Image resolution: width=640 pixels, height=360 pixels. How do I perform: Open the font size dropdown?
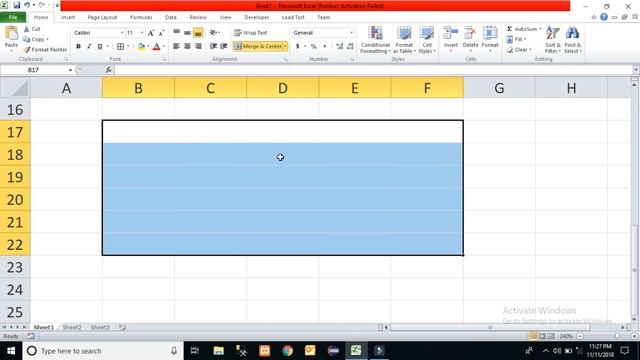click(142, 33)
